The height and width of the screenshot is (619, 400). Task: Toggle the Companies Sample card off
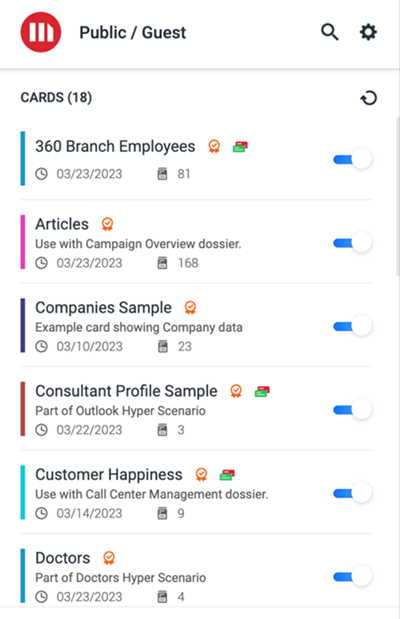pyautogui.click(x=353, y=326)
